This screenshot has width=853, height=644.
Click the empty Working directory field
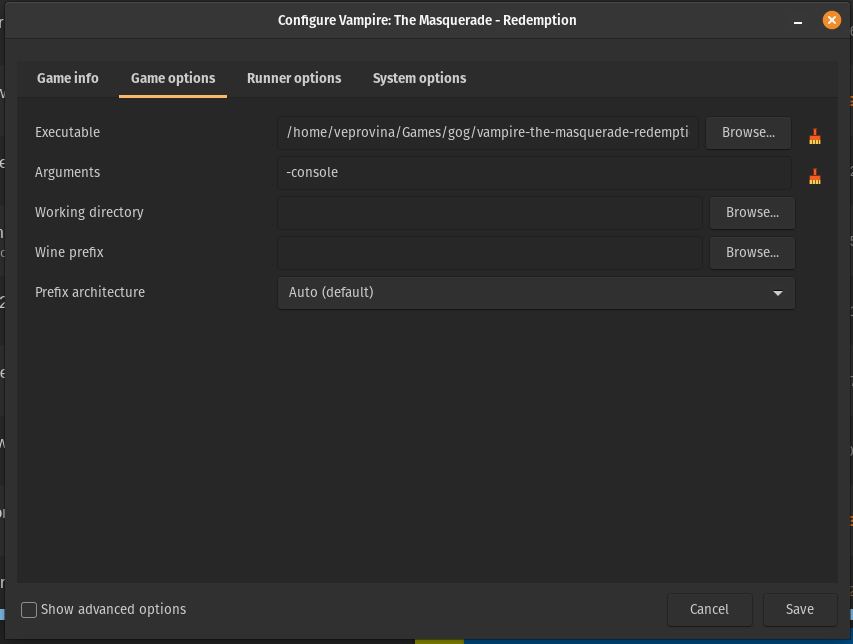point(490,212)
